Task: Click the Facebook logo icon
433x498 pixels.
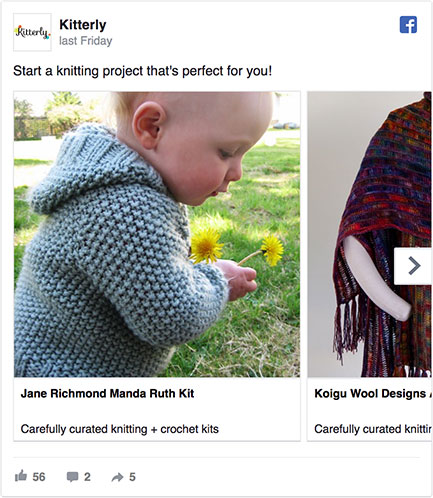Action: point(408,25)
